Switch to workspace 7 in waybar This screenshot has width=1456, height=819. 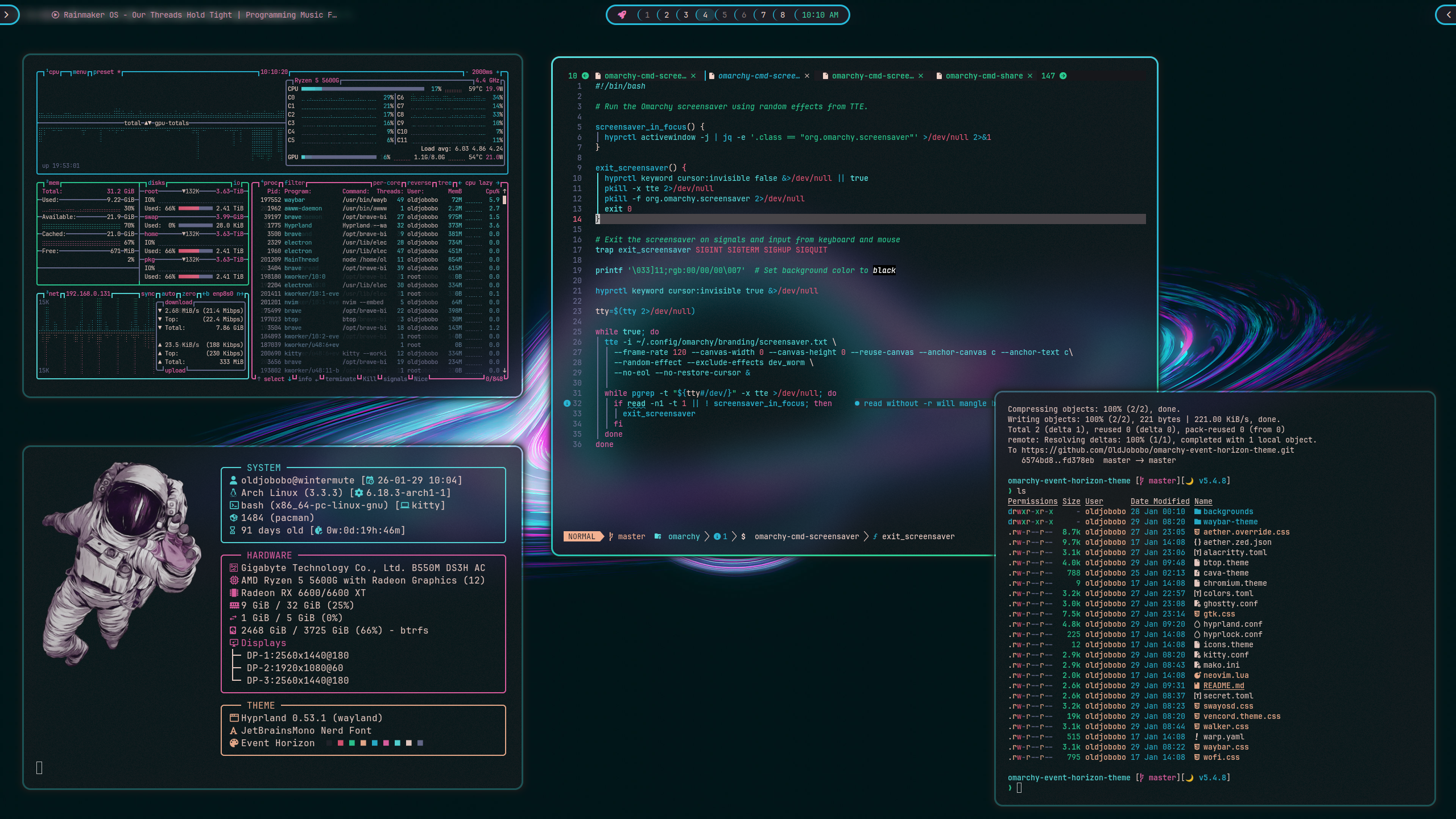(x=763, y=15)
